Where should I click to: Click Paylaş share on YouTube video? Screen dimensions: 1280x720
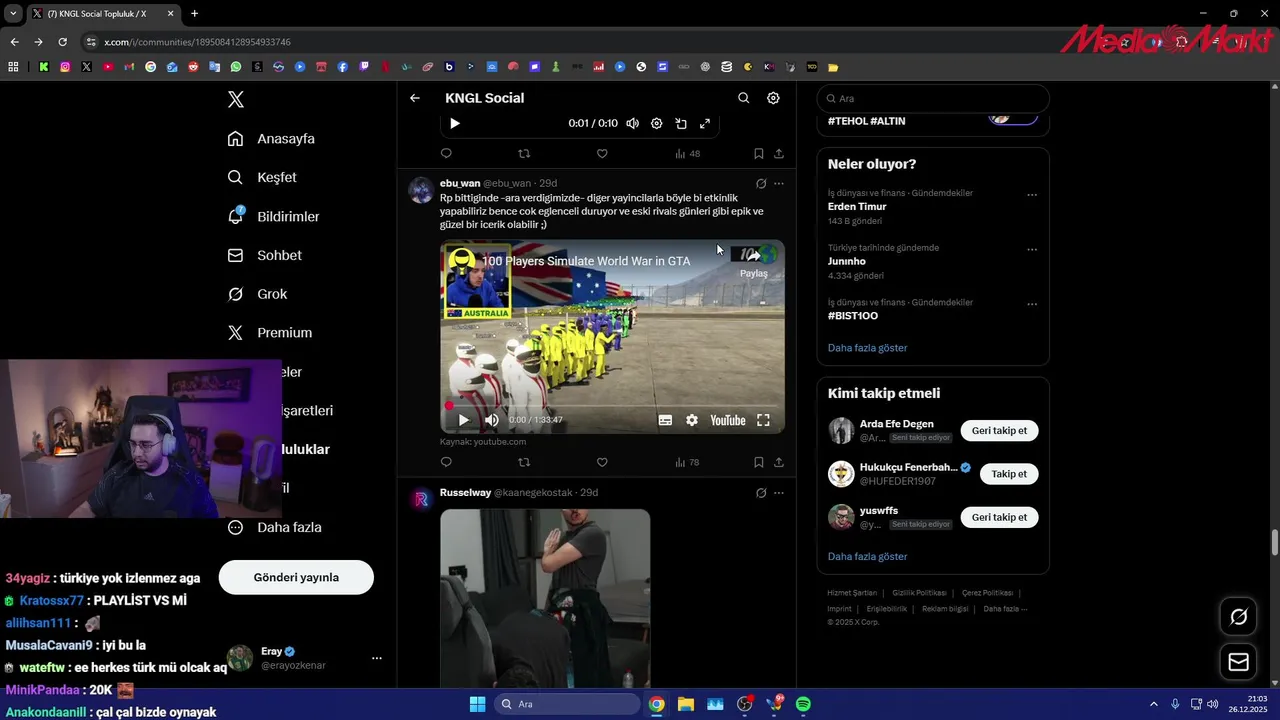[754, 262]
